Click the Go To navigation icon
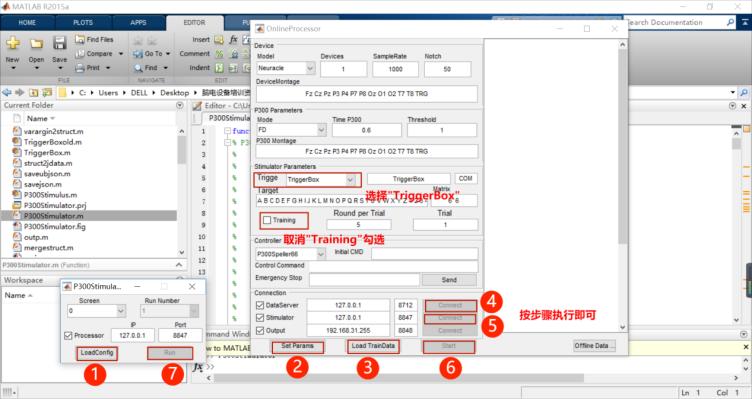752x399 pixels. coord(138,54)
